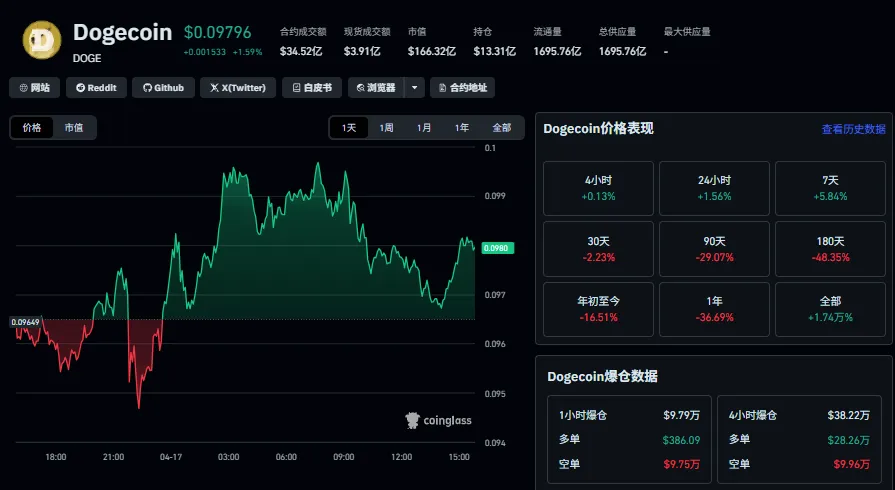Image resolution: width=895 pixels, height=490 pixels.
Task: Switch chart to 价格 view
Action: tap(32, 128)
